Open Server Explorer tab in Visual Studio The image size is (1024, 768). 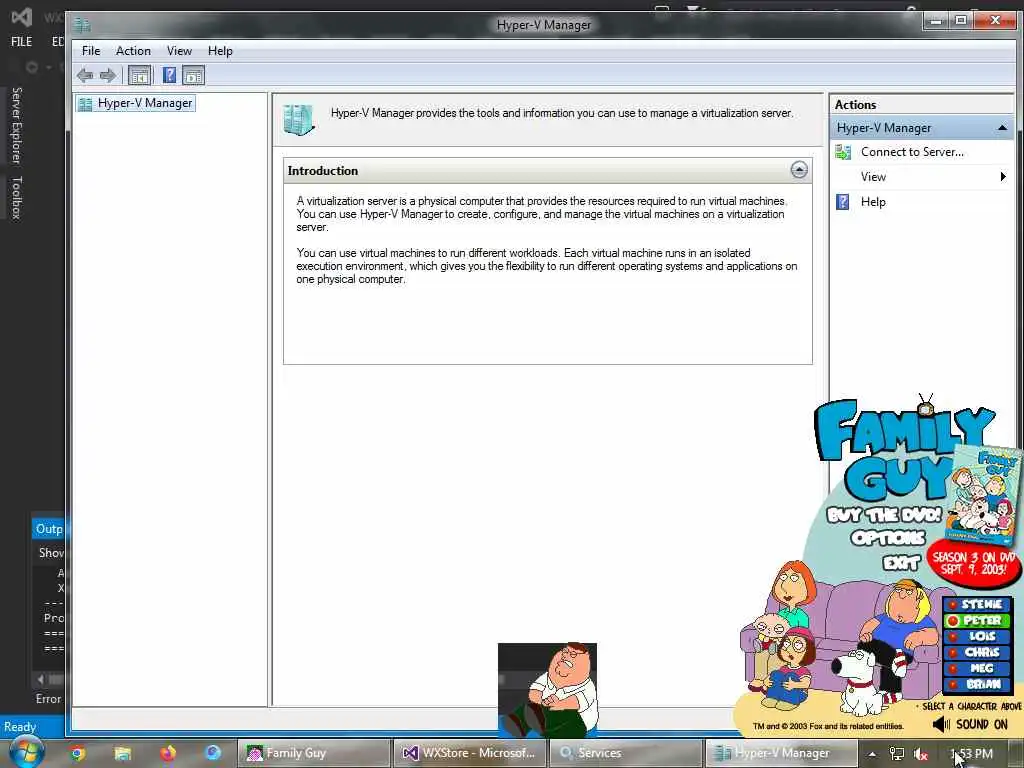(x=17, y=125)
